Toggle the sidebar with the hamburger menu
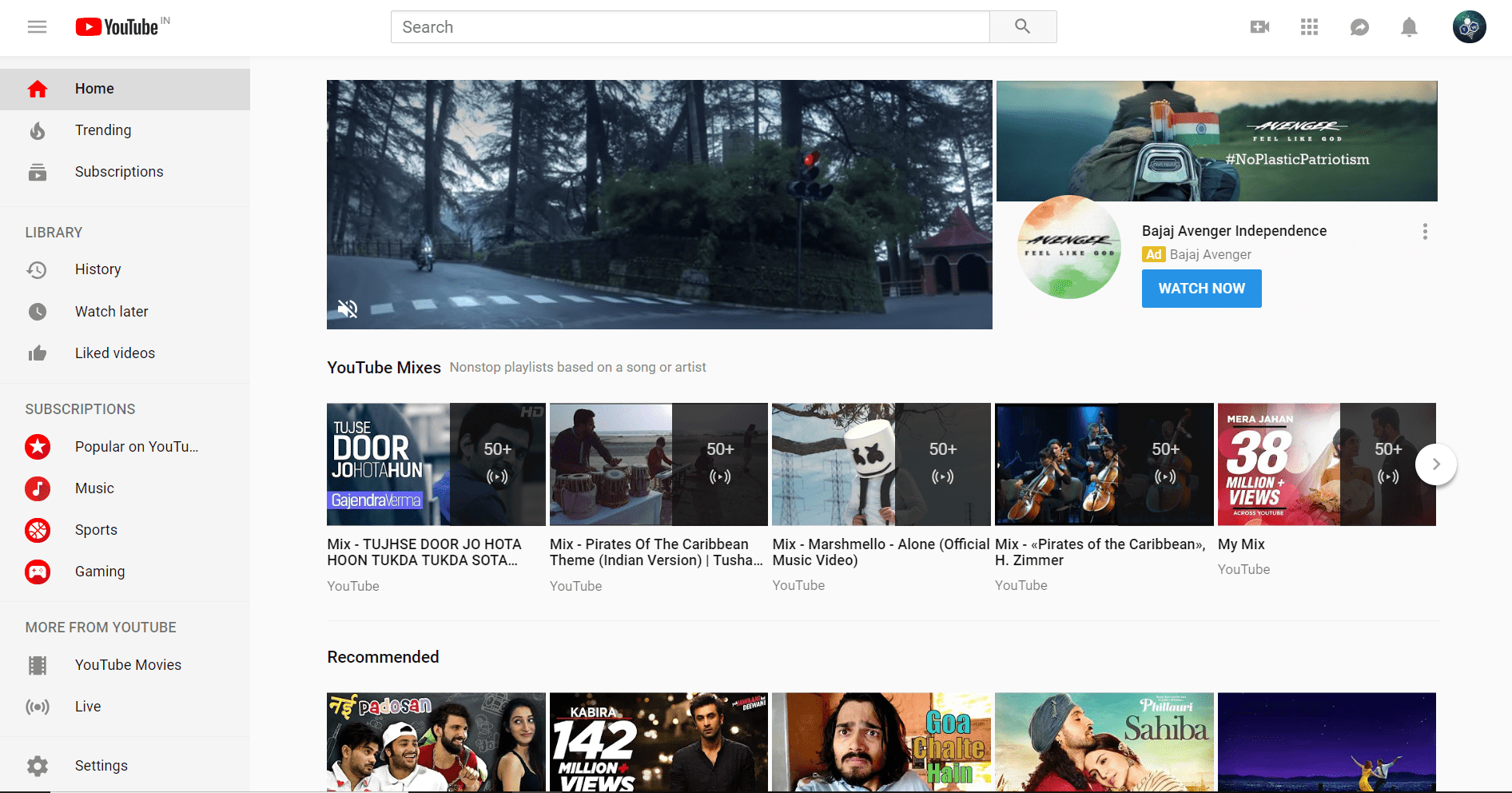The height and width of the screenshot is (793, 1512). [37, 26]
